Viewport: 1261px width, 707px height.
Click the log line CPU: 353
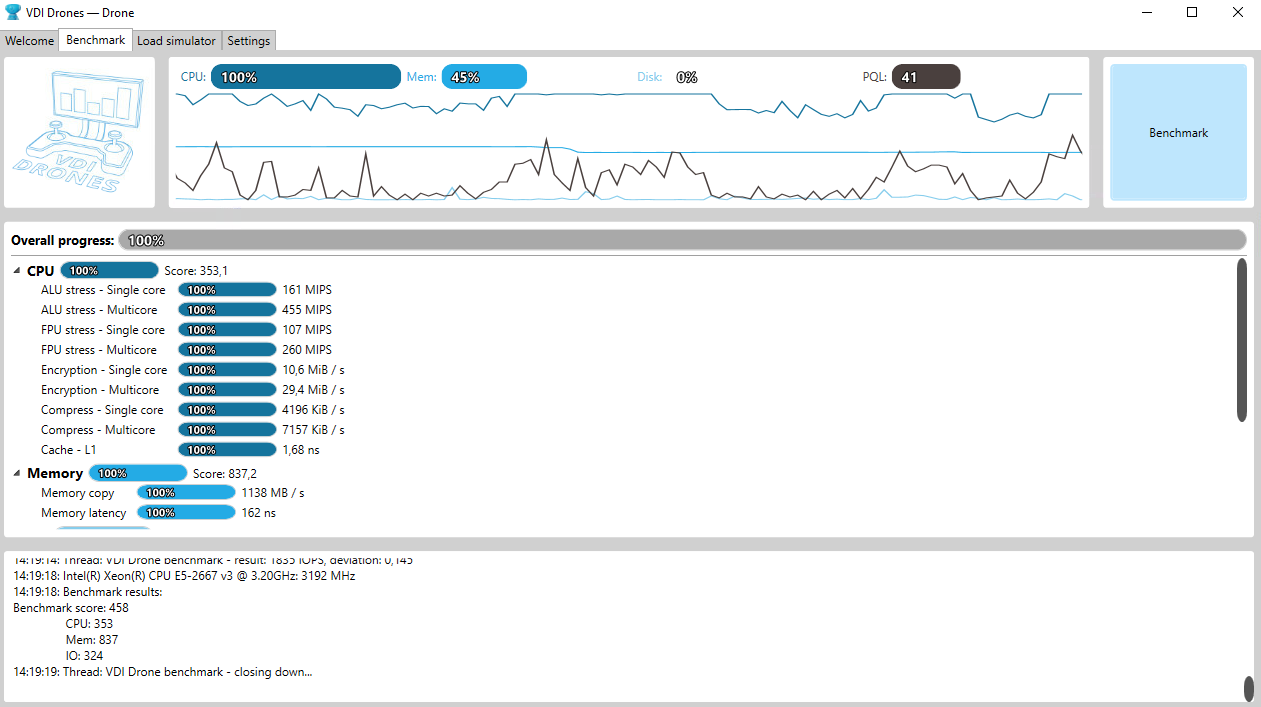tap(89, 624)
